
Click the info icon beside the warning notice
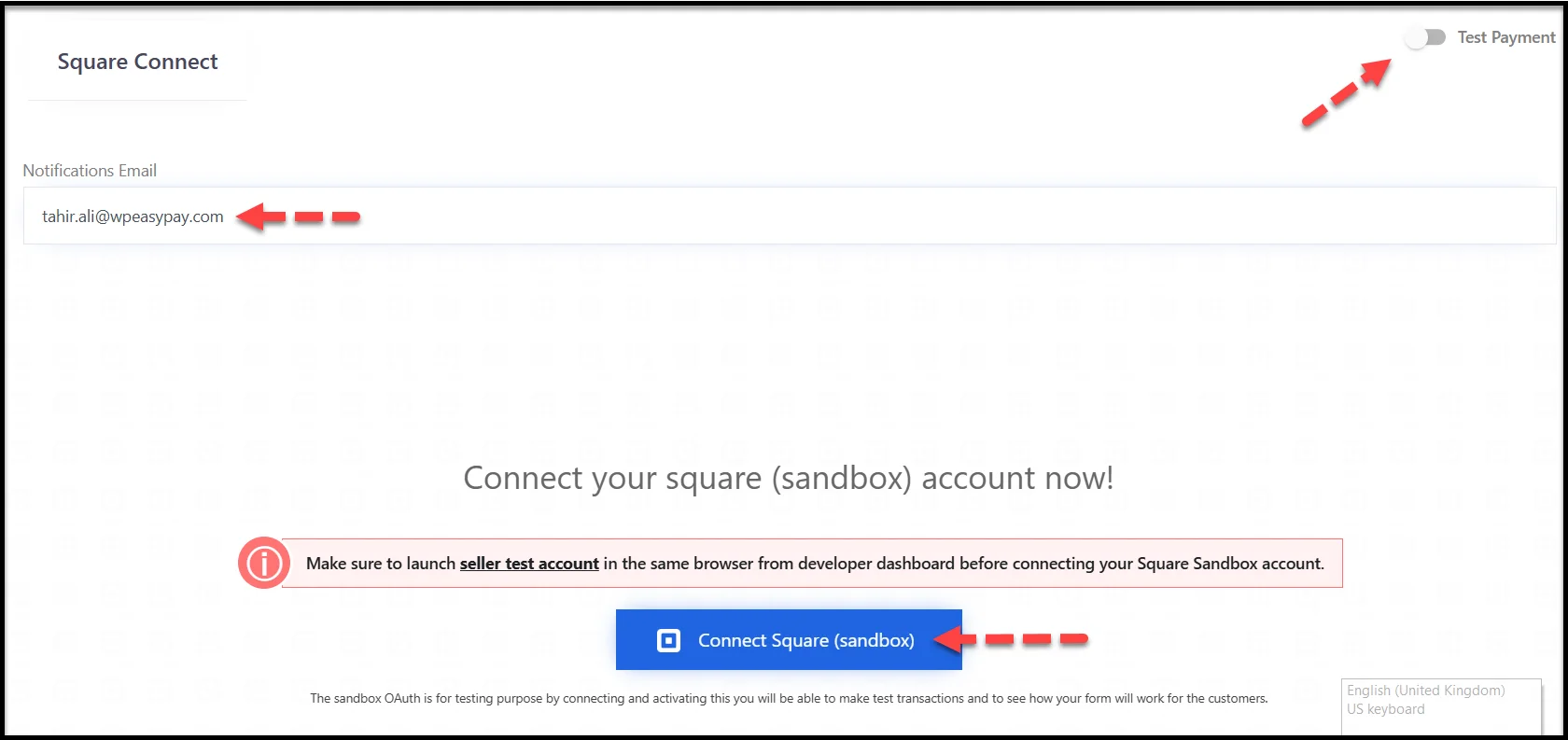tap(264, 563)
